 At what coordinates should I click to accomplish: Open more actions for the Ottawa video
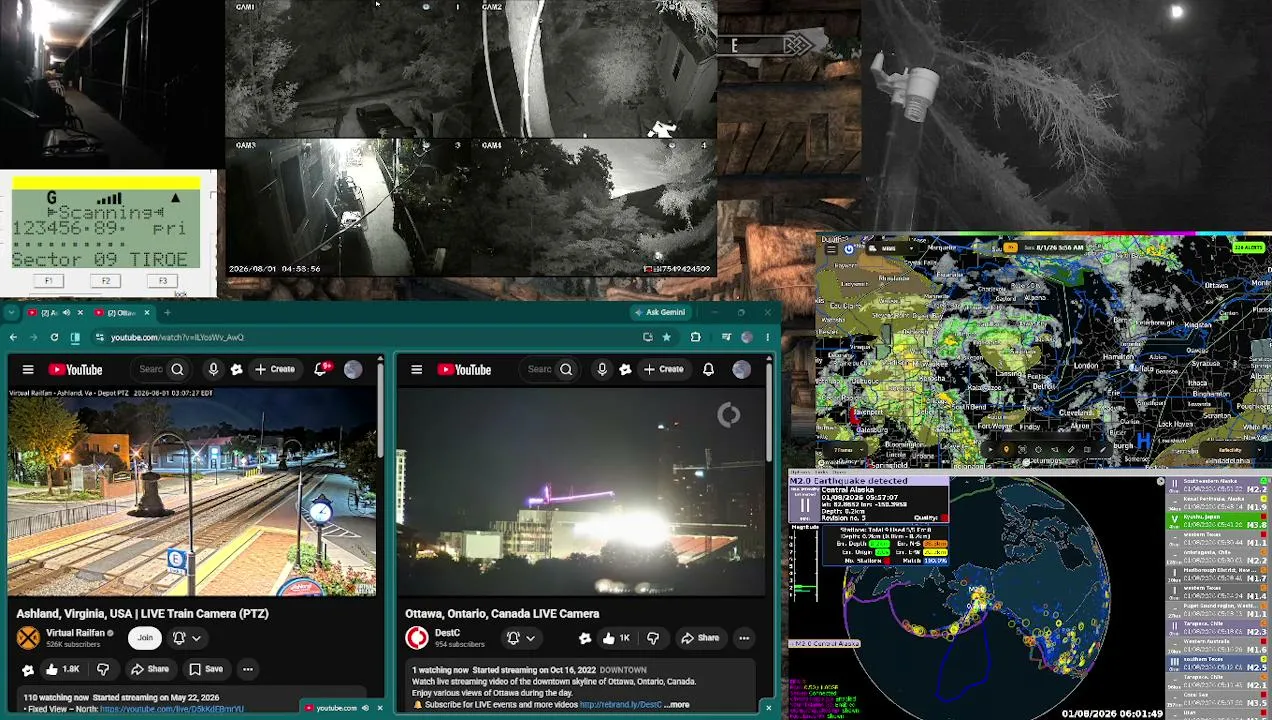tap(744, 638)
